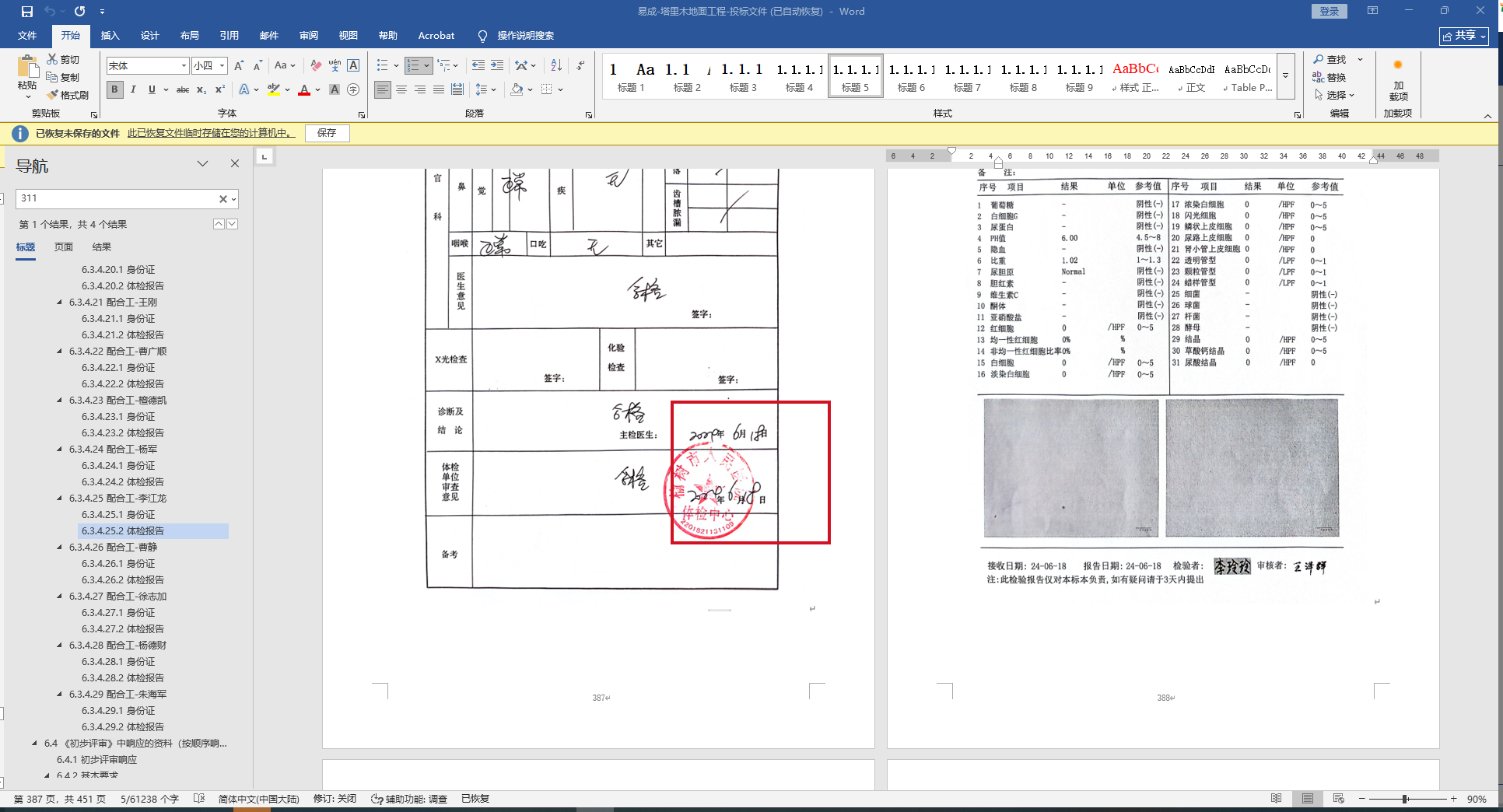
Task: Click the 此已恢复文件临时存储 link
Action: point(212,133)
